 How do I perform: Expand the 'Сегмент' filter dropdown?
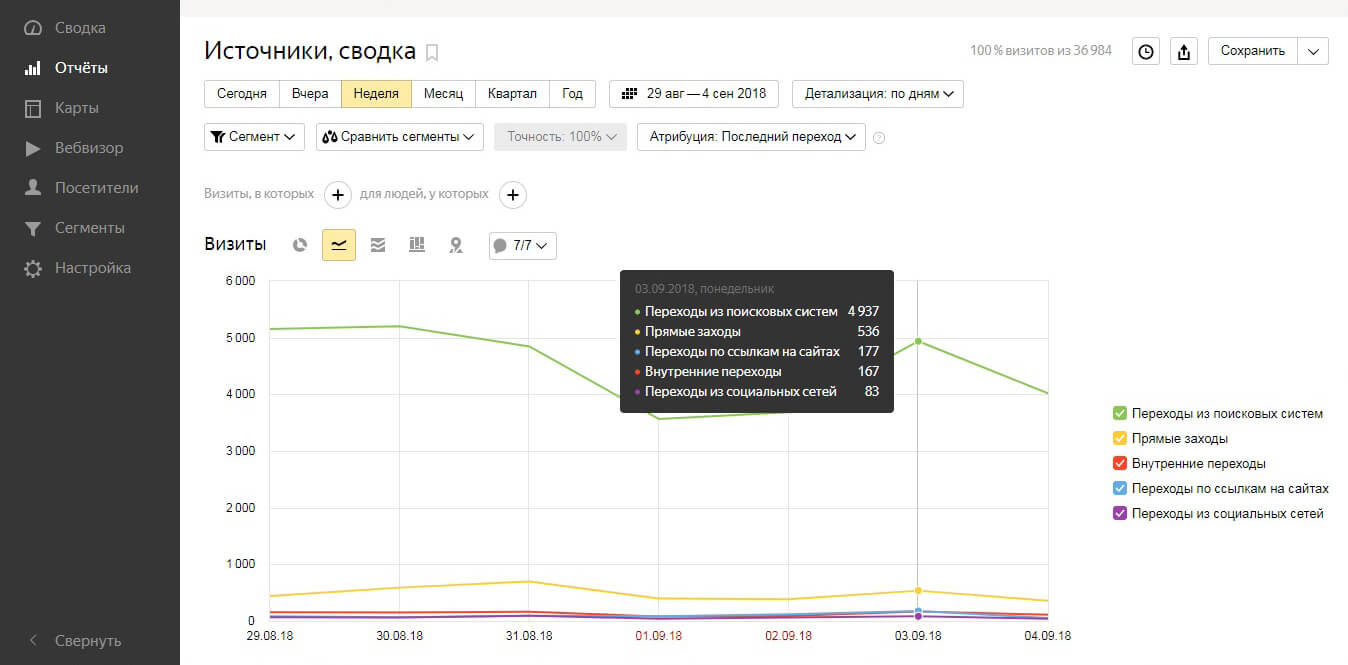click(x=254, y=137)
